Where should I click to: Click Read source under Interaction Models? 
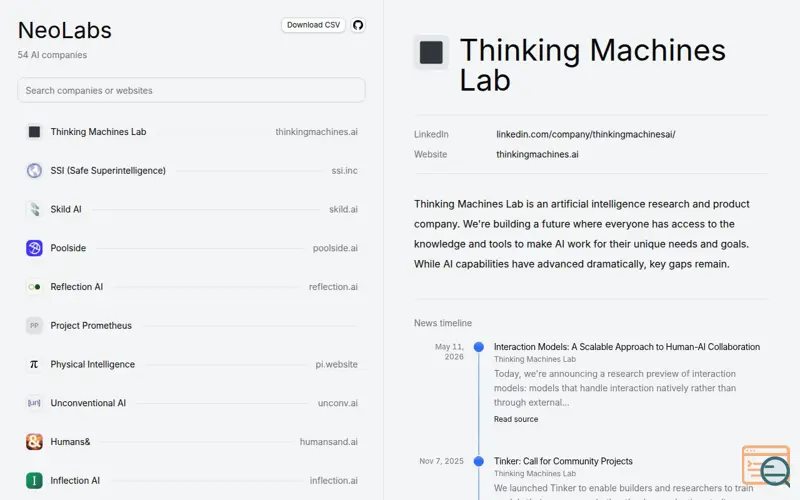point(516,419)
